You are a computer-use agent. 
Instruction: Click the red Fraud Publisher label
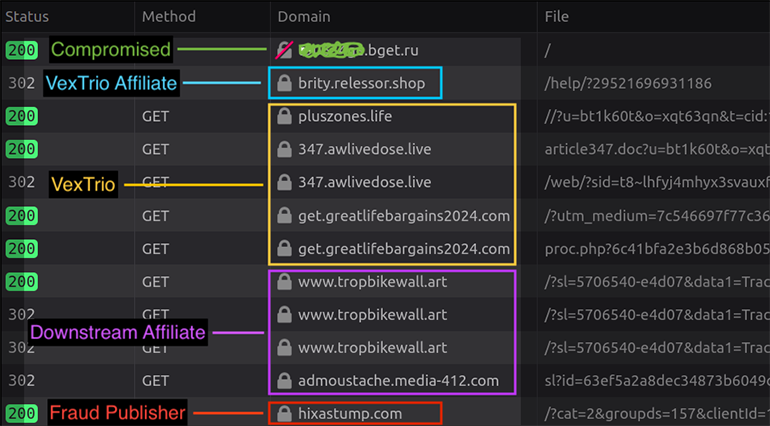(x=117, y=413)
